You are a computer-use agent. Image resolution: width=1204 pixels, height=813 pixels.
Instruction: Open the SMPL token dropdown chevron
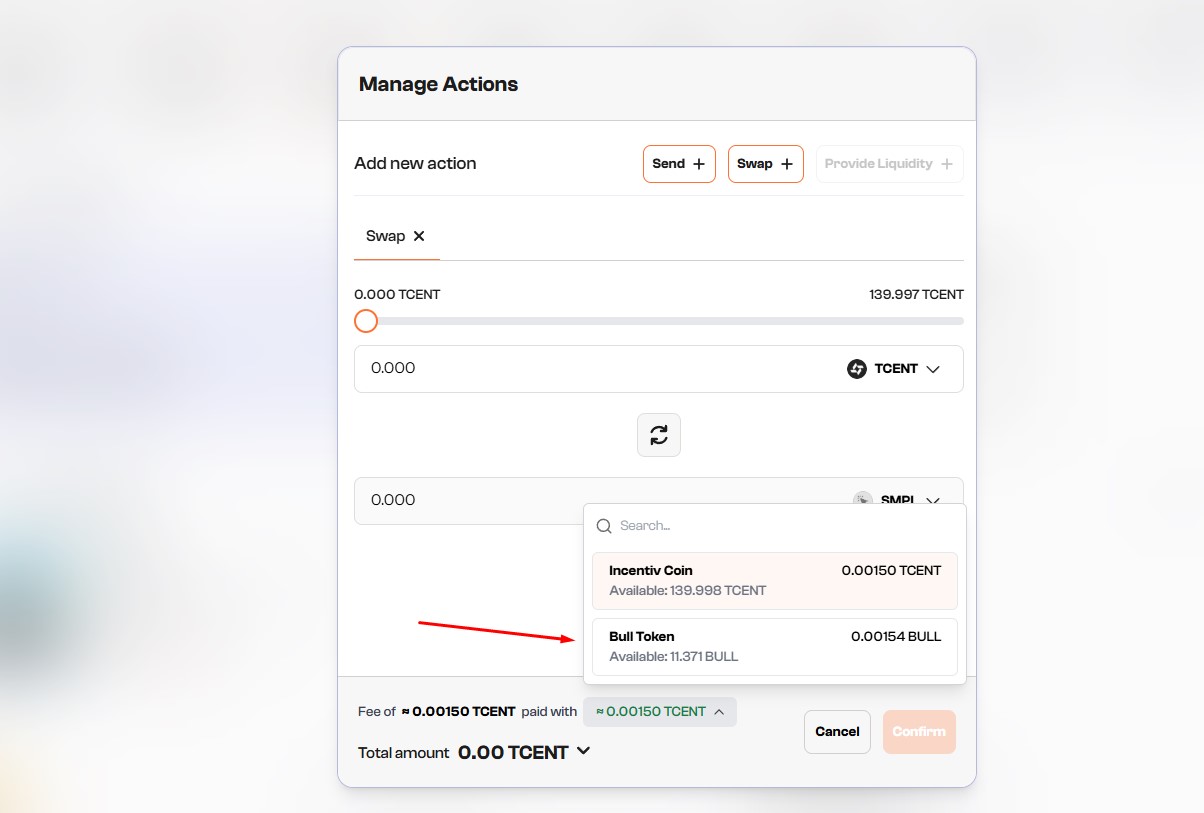click(933, 500)
